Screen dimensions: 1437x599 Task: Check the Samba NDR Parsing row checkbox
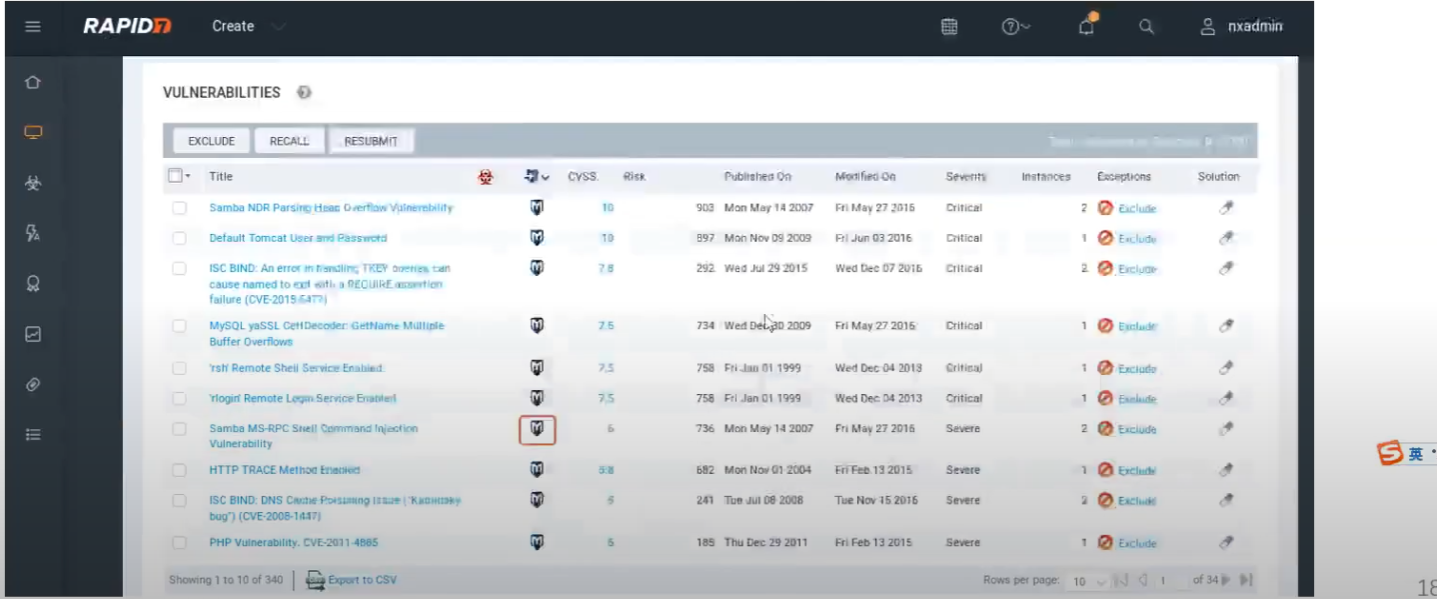pyautogui.click(x=179, y=208)
